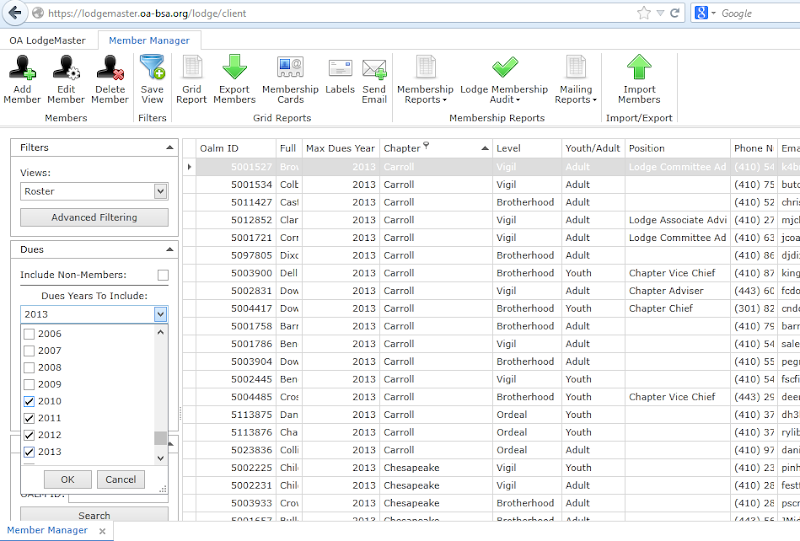Click the Advanced Filtering button
Screen dimensions: 800x541
click(x=95, y=217)
